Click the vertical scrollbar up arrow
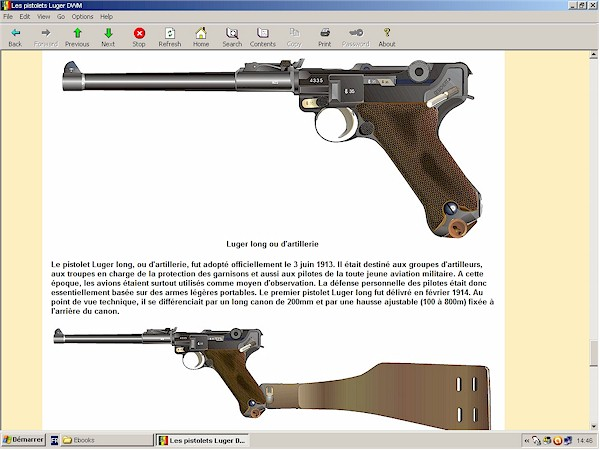 [x=593, y=55]
